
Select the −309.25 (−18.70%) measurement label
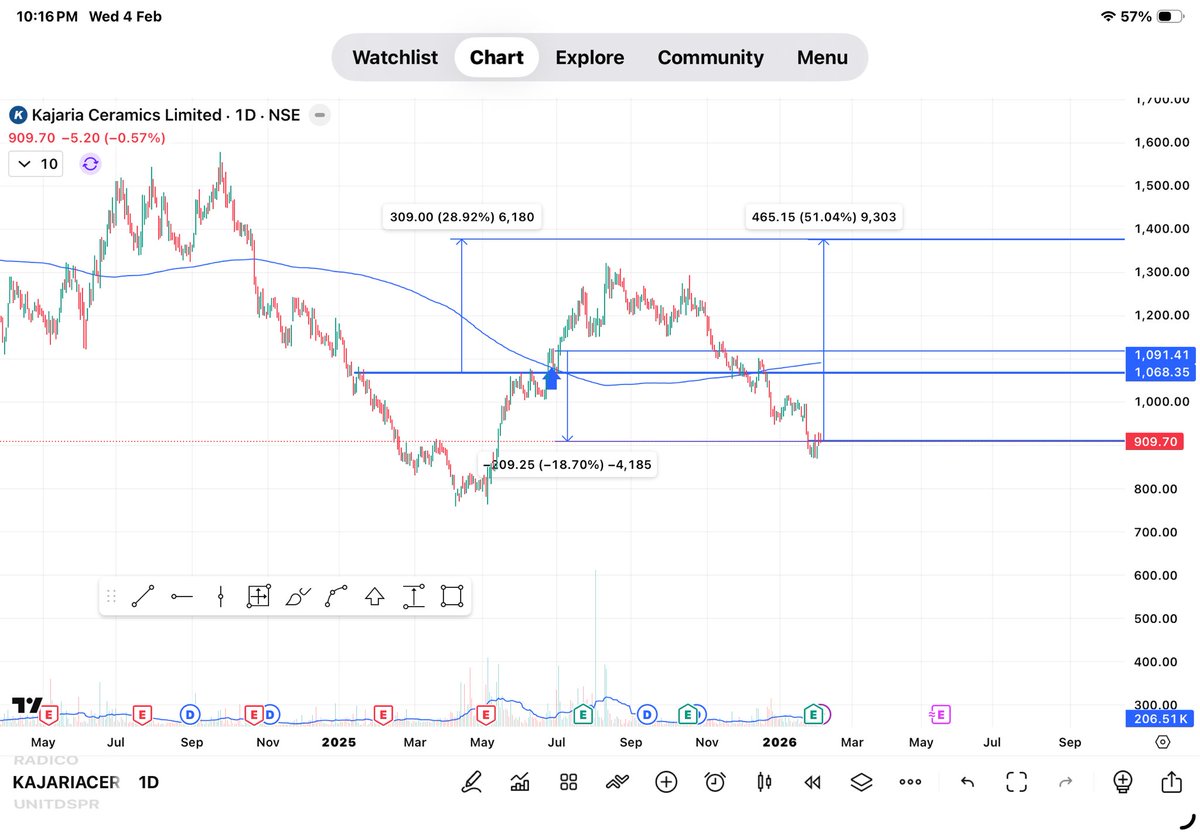pyautogui.click(x=569, y=465)
